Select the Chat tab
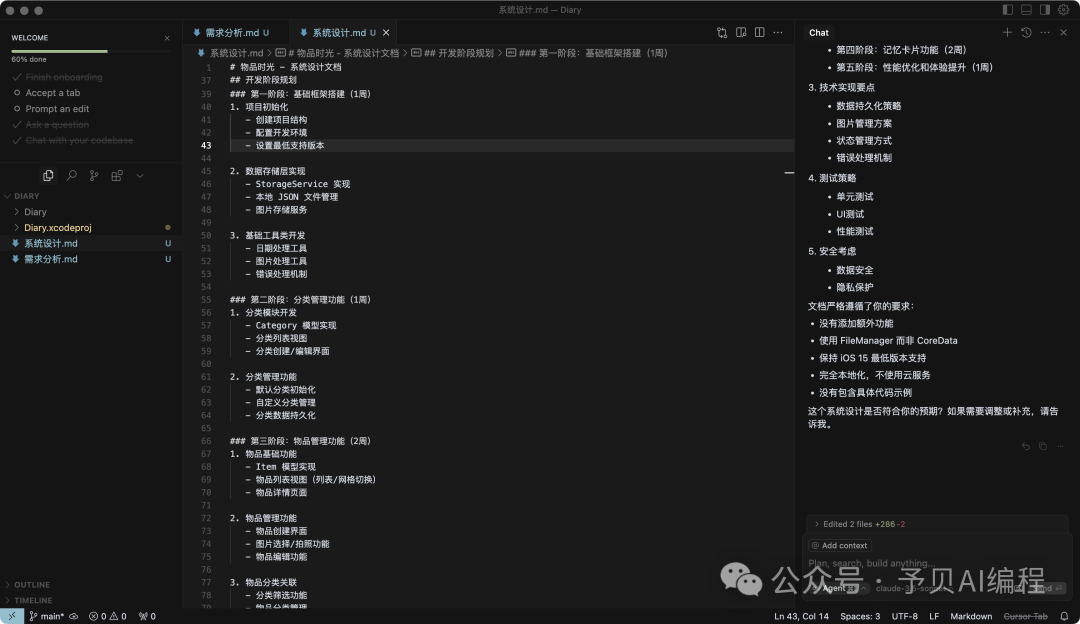The height and width of the screenshot is (624, 1080). [818, 32]
